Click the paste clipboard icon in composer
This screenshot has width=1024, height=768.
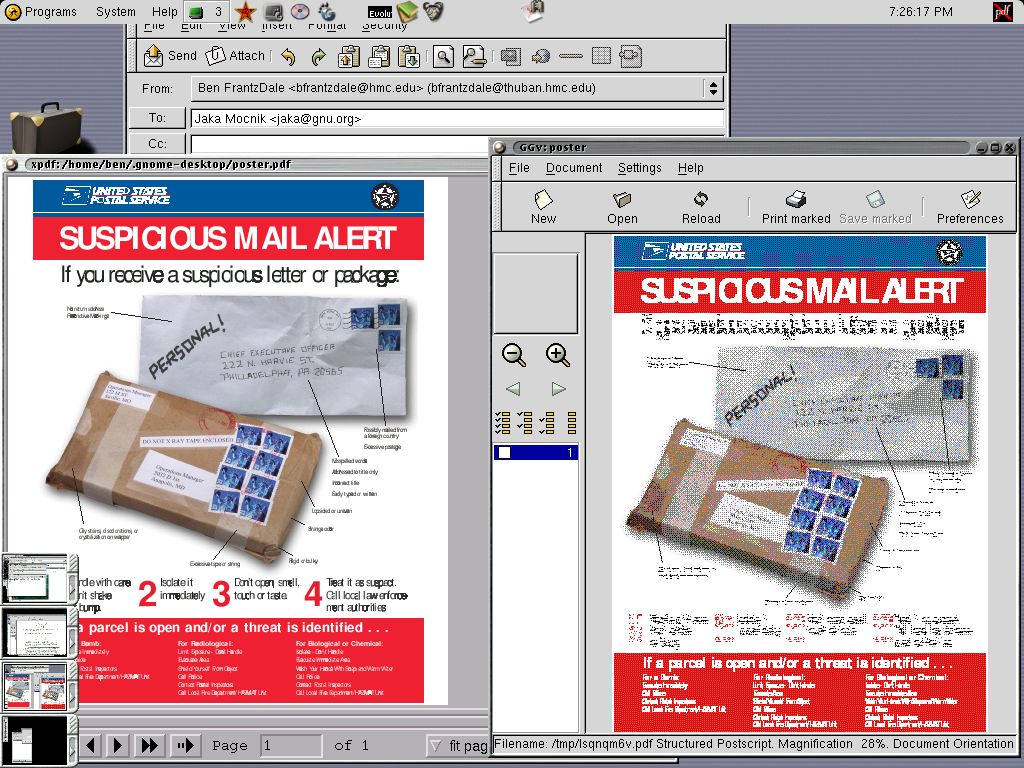pyautogui.click(x=409, y=57)
